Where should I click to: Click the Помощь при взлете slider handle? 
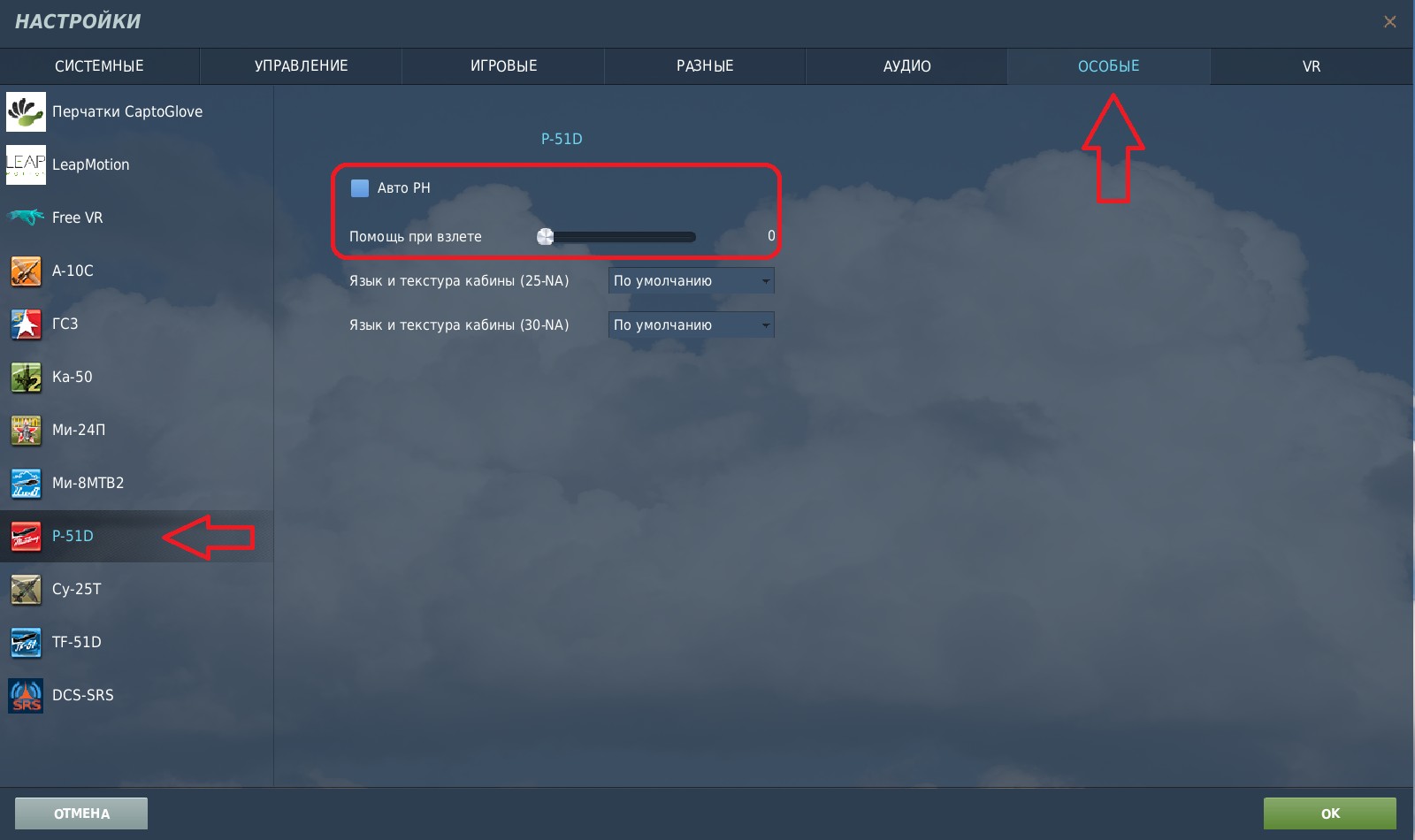tap(546, 236)
